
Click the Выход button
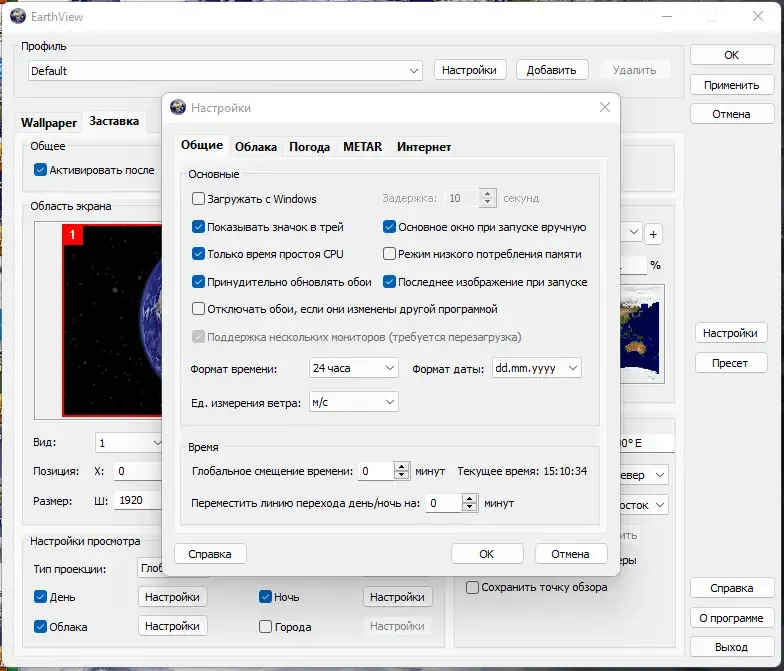(x=732, y=647)
